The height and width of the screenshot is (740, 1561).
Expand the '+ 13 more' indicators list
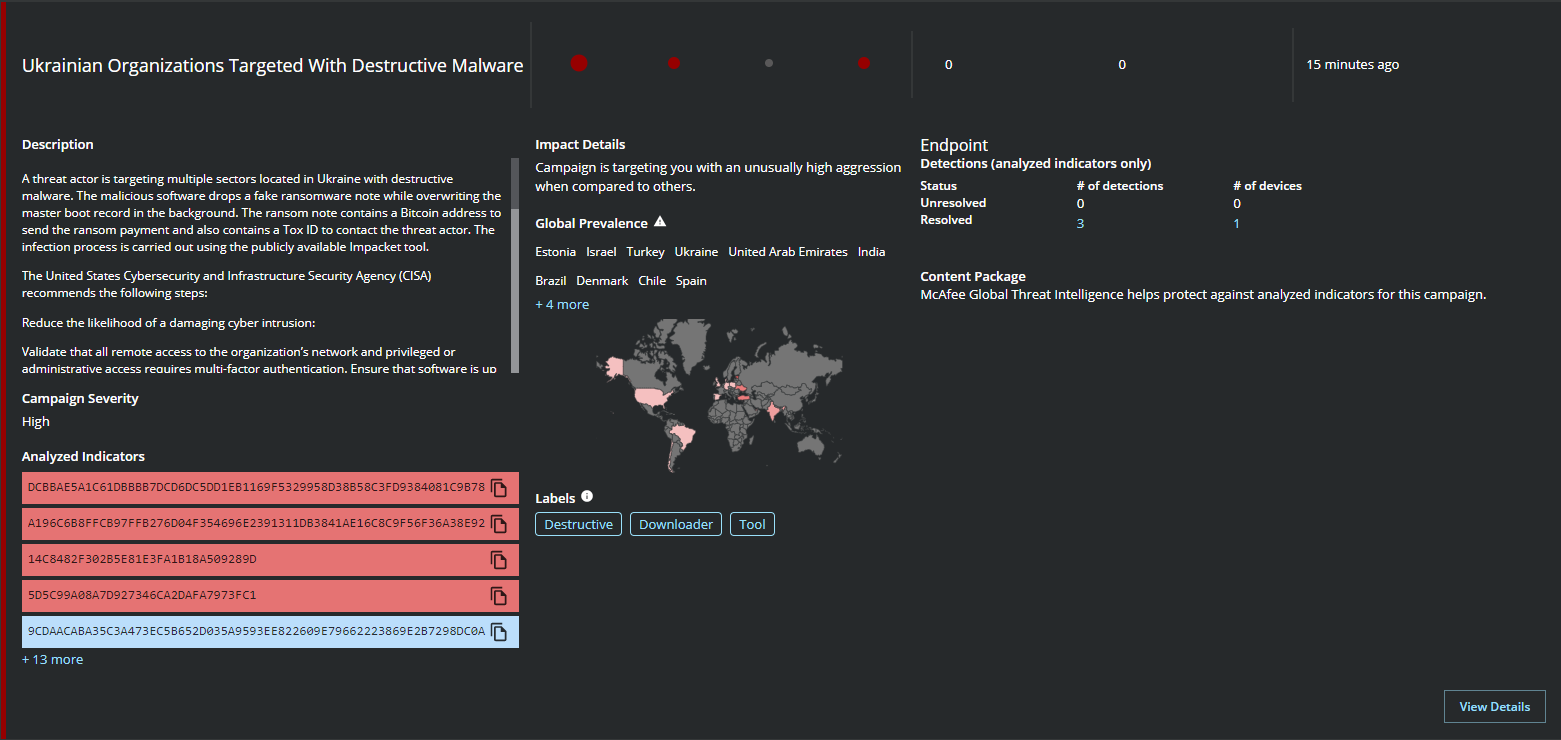pos(52,660)
